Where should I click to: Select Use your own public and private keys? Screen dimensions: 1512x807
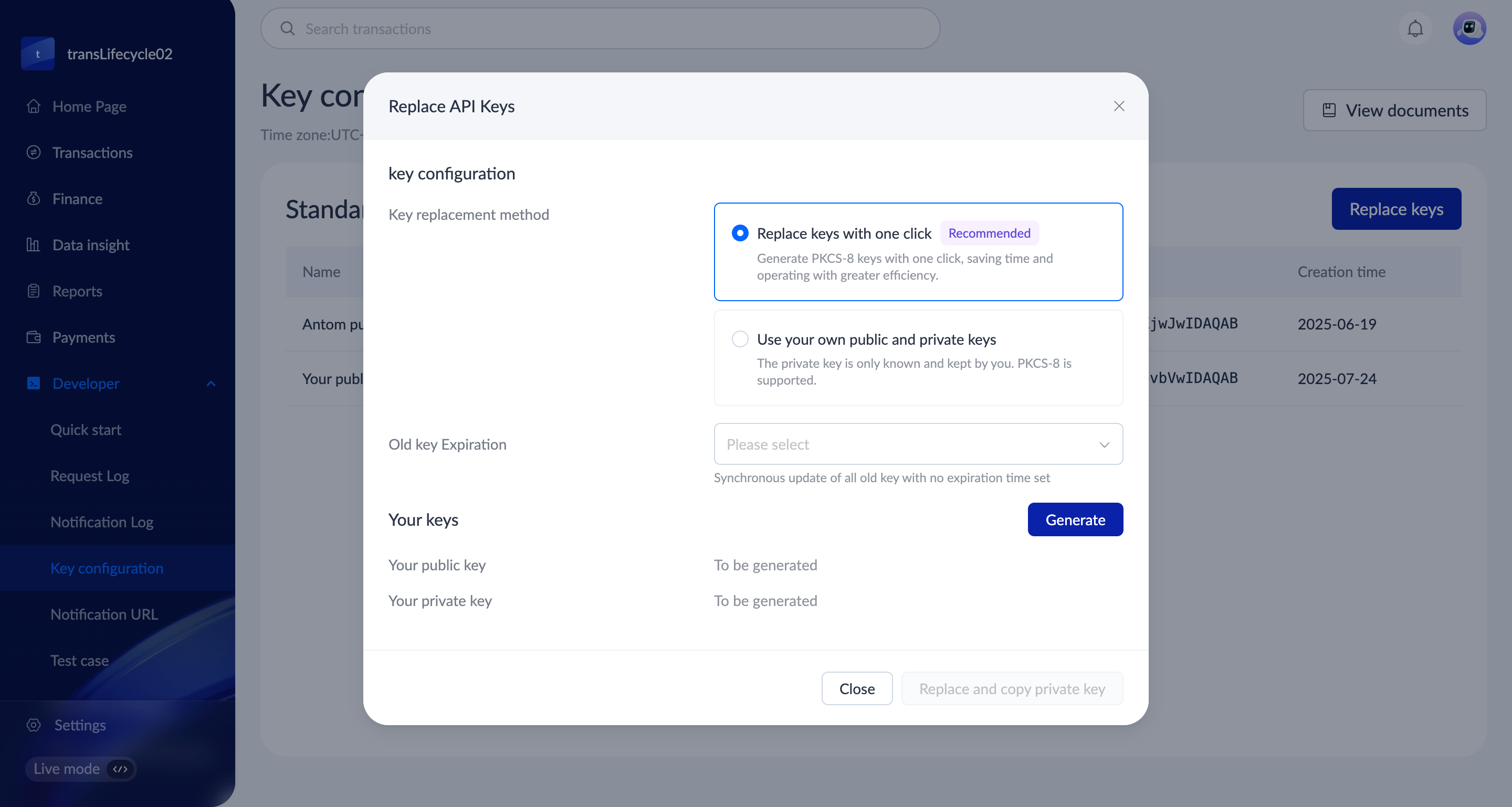[x=740, y=339]
